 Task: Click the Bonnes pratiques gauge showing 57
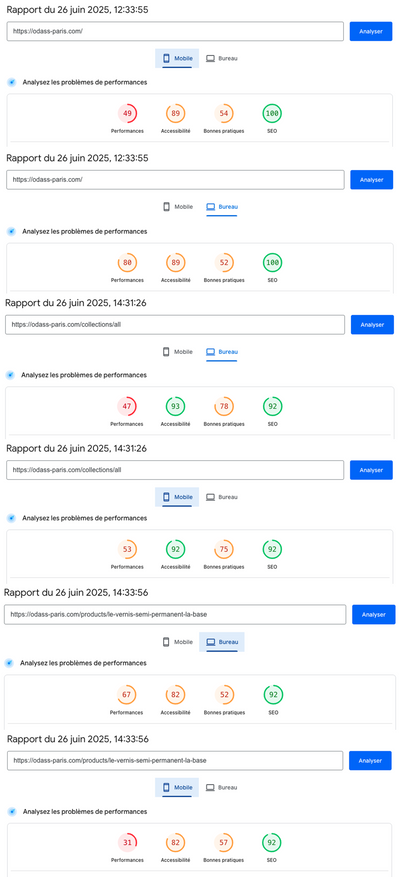[224, 842]
